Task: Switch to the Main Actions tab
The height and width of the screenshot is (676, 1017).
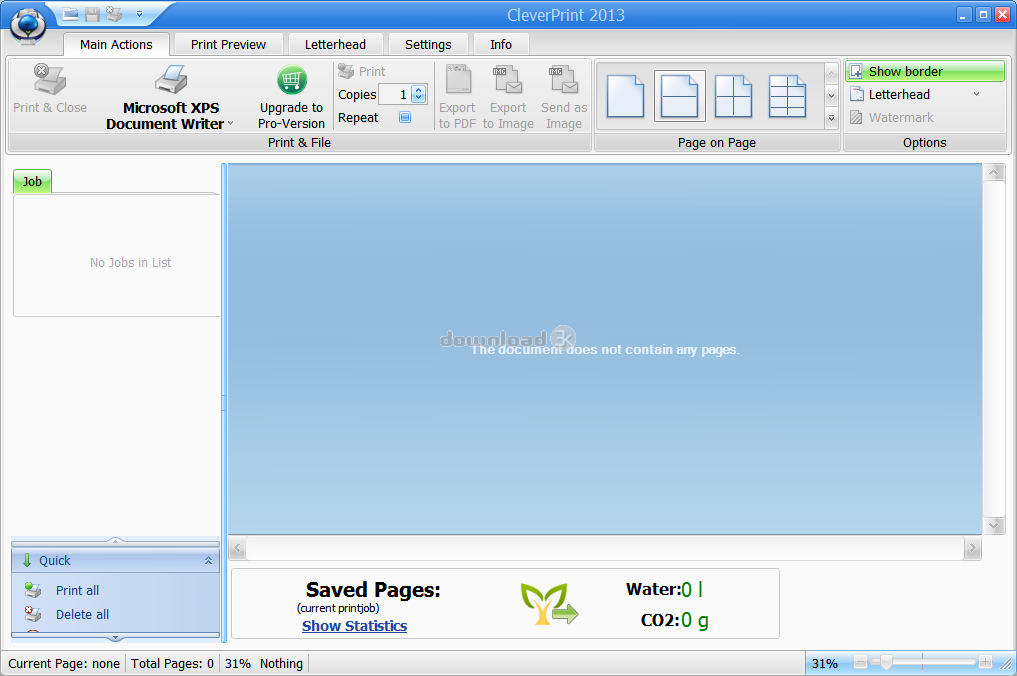Action: [x=116, y=44]
